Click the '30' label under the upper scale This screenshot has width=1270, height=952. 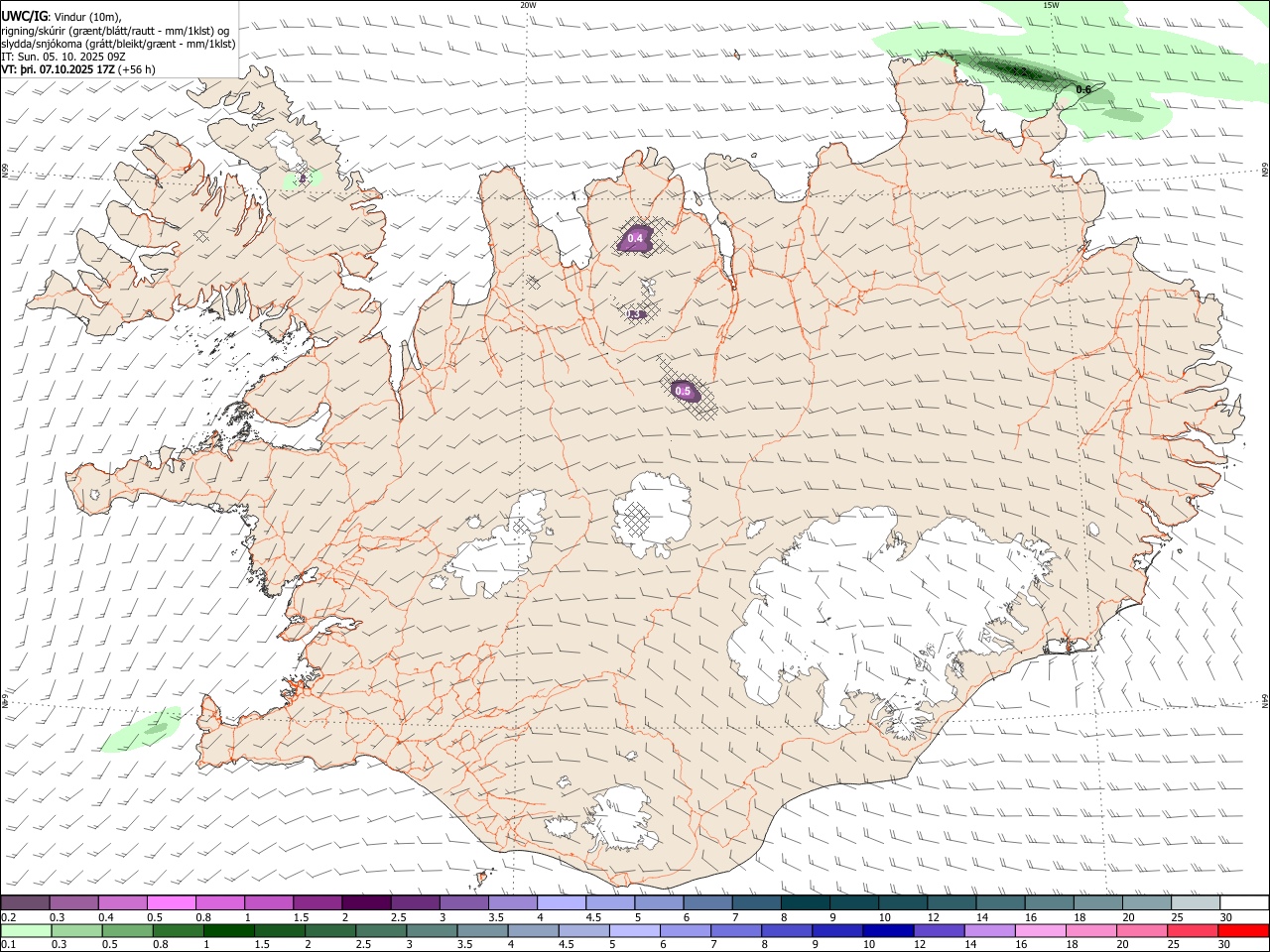pos(1226,917)
